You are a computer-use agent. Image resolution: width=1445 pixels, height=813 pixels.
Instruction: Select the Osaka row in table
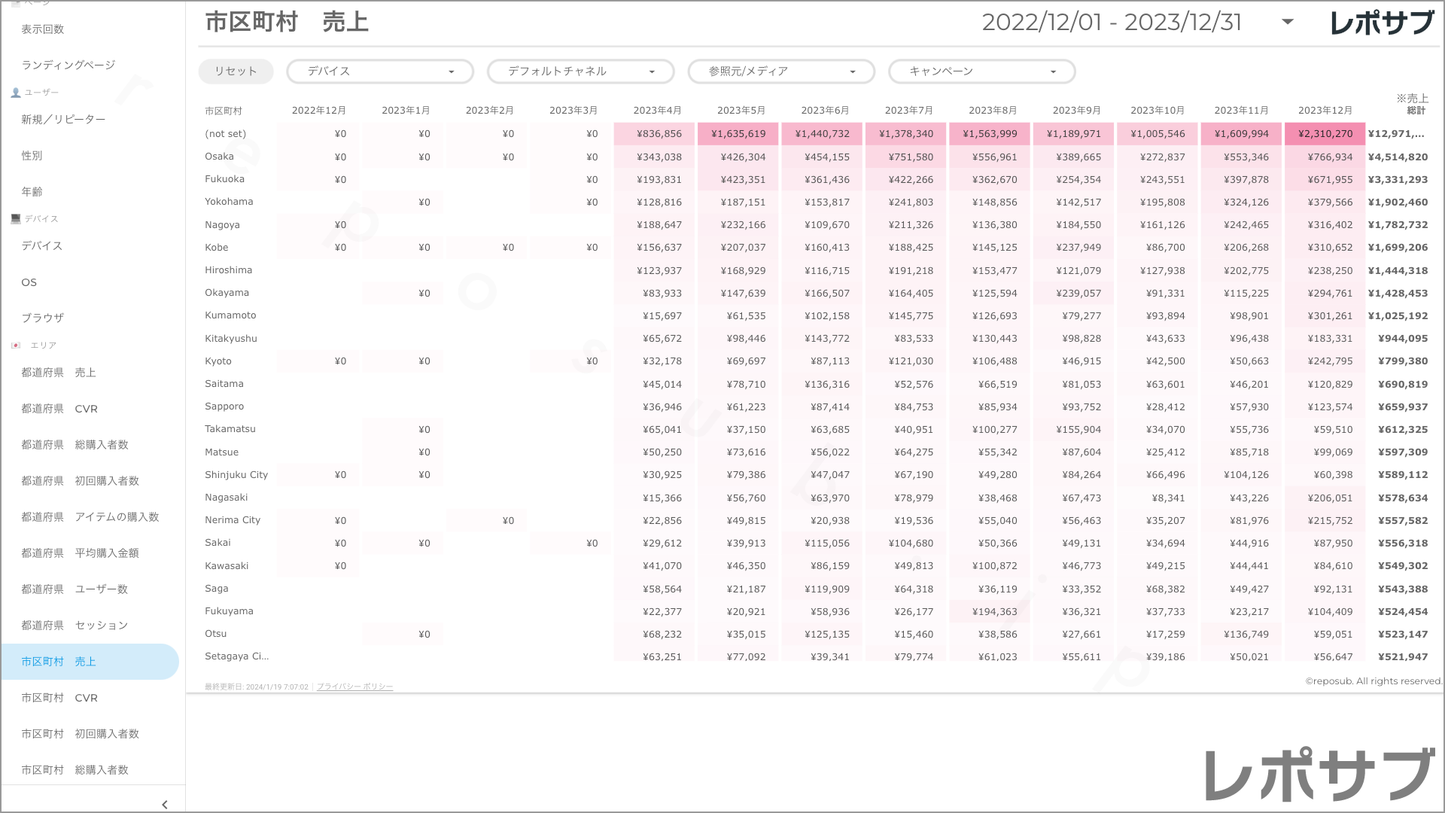[x=219, y=157]
